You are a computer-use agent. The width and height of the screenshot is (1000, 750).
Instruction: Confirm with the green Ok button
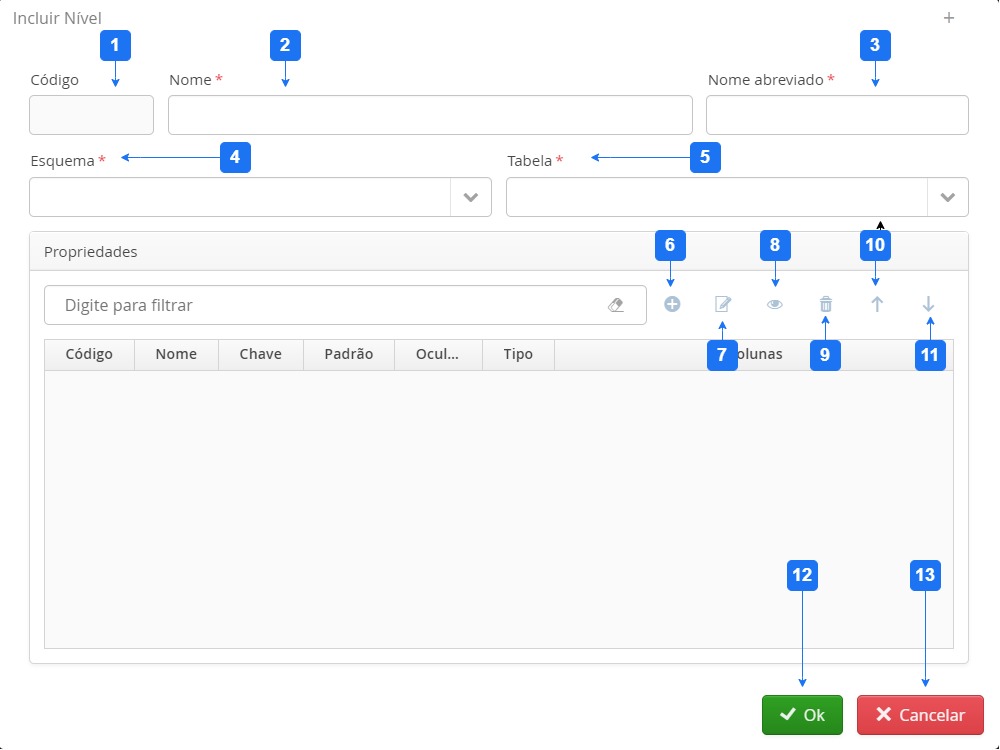802,715
